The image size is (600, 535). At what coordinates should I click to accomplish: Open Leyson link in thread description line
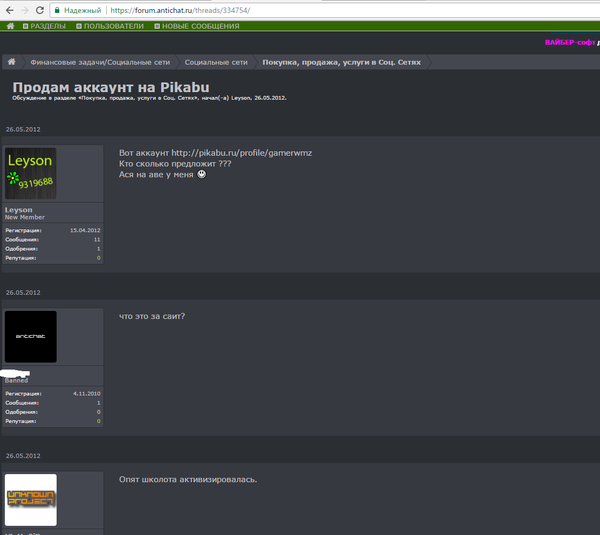click(241, 98)
